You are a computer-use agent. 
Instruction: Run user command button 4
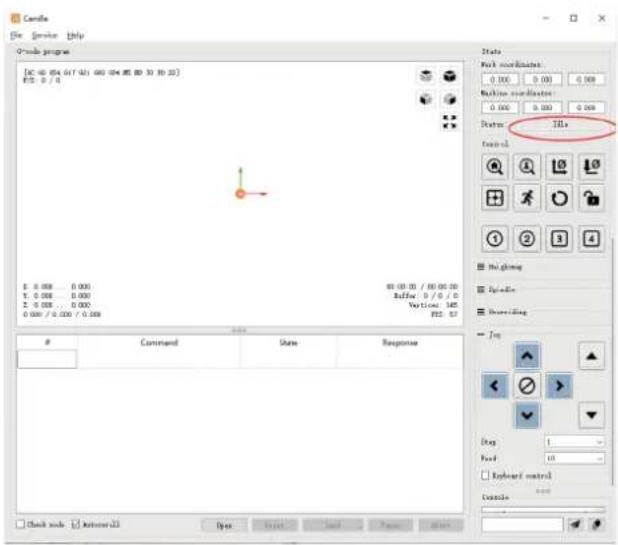pyautogui.click(x=591, y=238)
